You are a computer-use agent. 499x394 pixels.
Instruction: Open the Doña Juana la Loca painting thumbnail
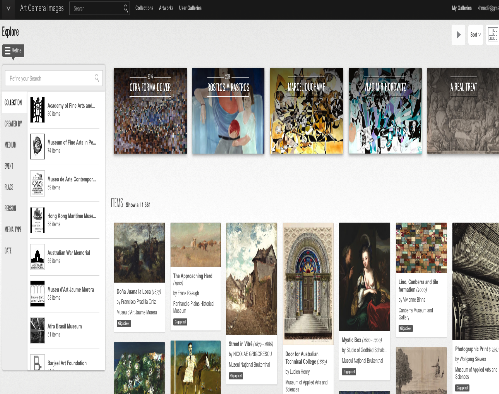[x=139, y=253]
